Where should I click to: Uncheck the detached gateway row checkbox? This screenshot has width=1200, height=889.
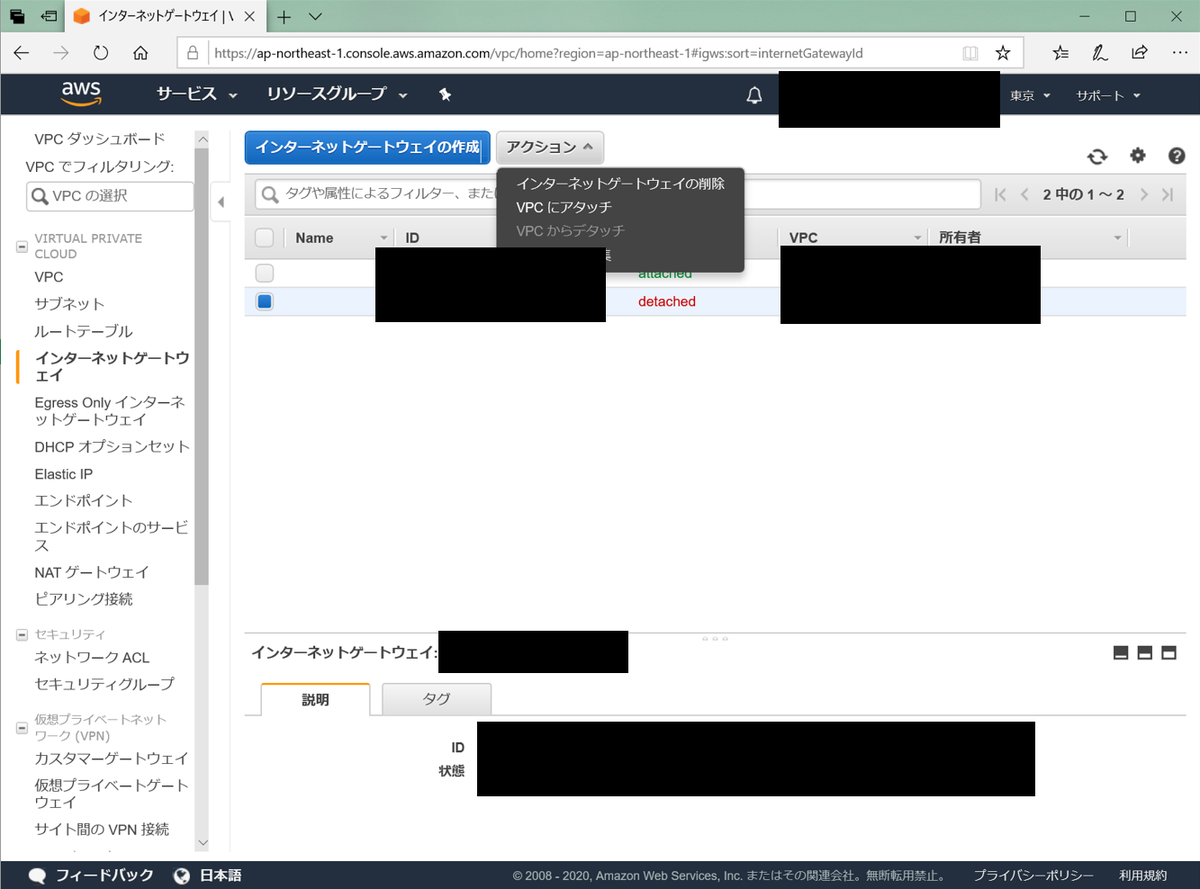(264, 301)
